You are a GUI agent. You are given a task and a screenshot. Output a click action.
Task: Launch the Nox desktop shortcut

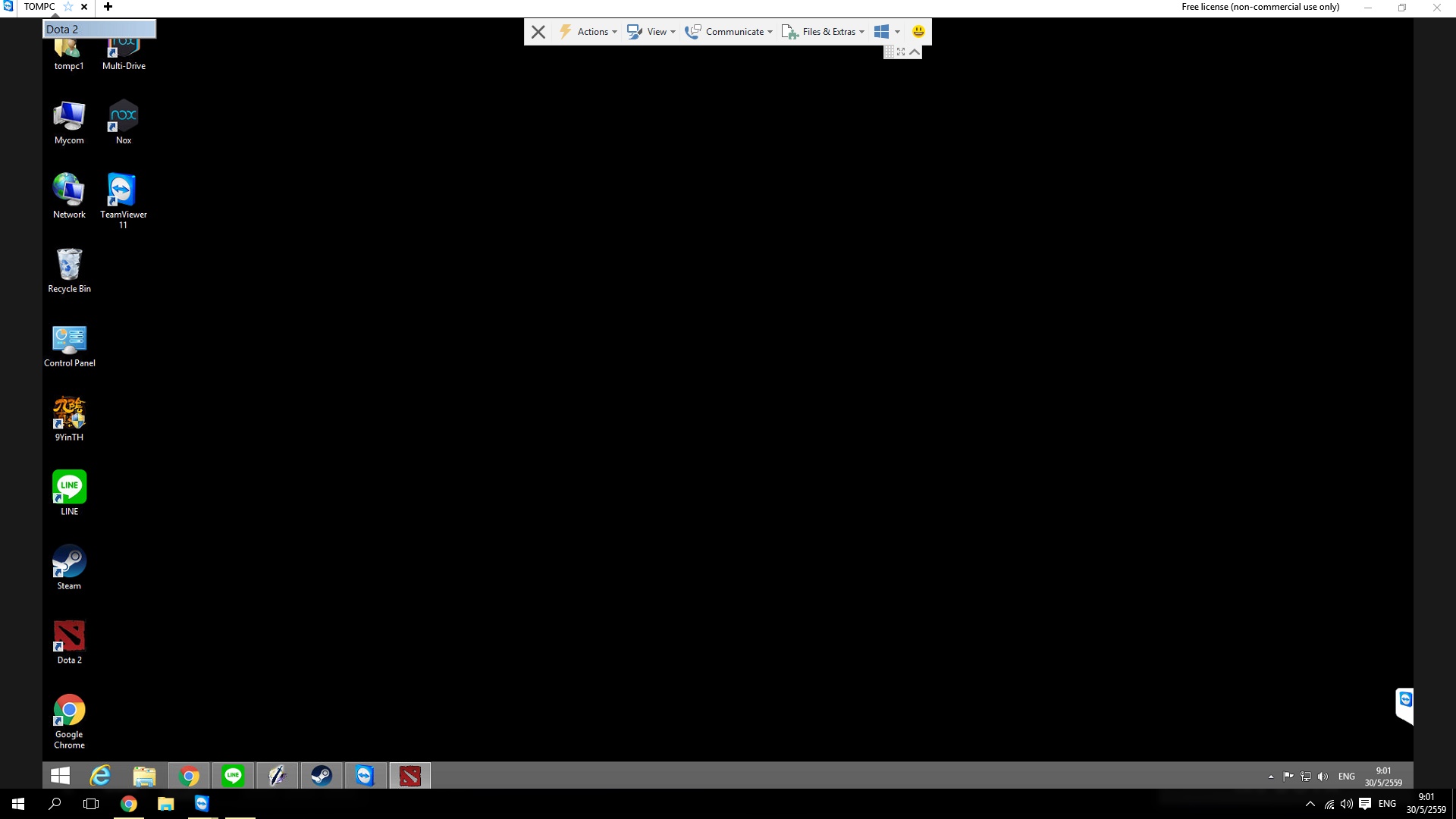click(x=124, y=123)
